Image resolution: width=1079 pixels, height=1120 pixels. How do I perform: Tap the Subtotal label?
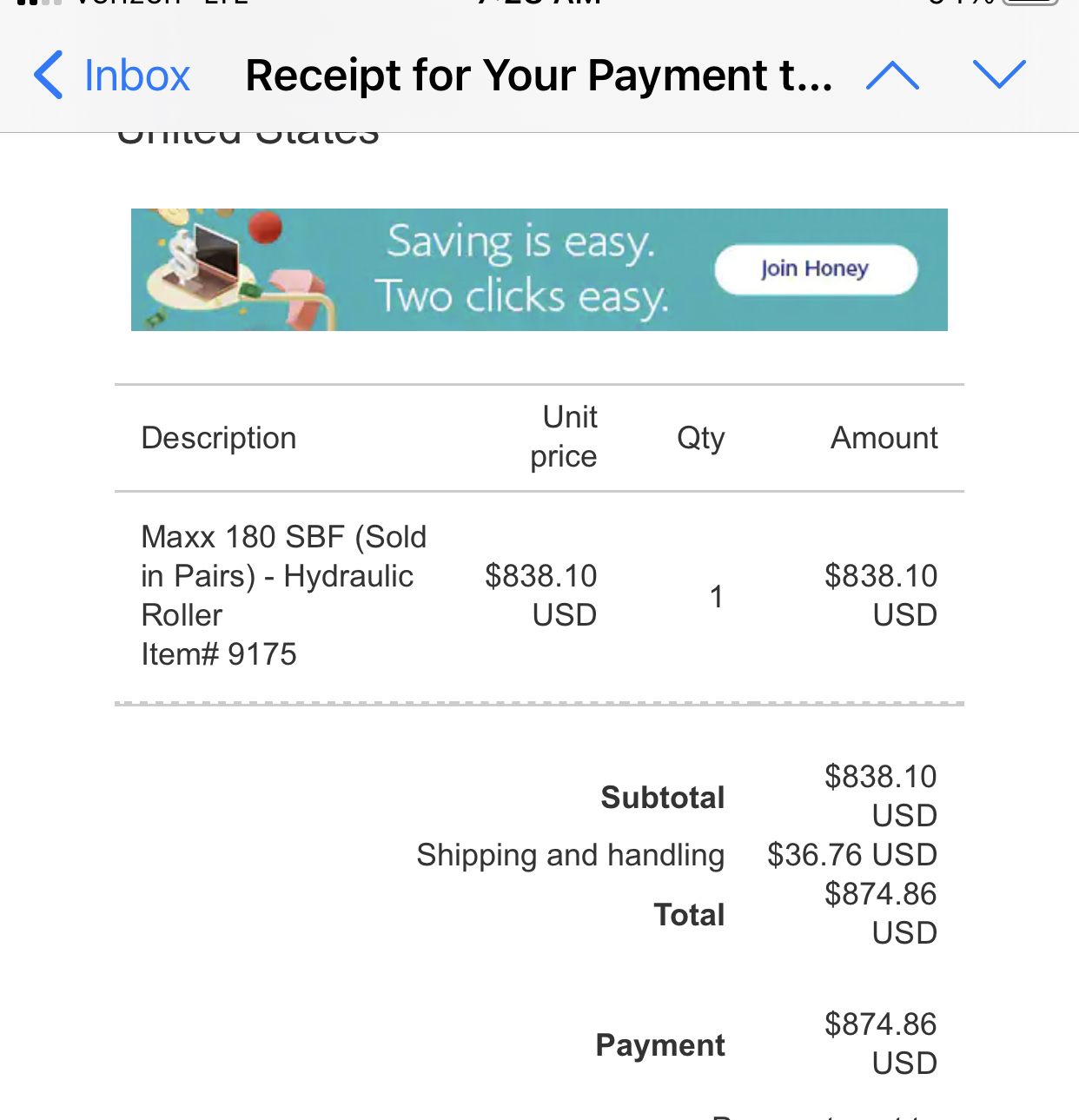tap(663, 797)
